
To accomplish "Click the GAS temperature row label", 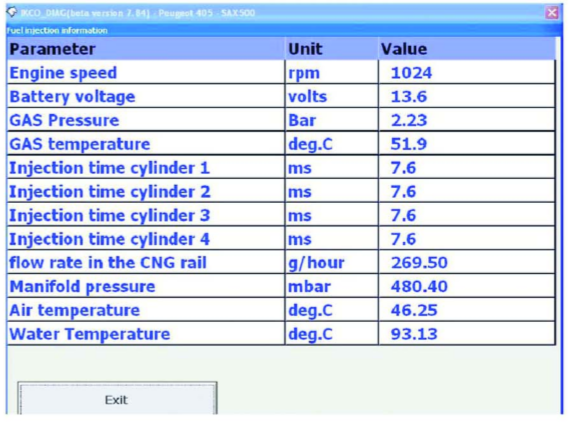I will pyautogui.click(x=80, y=144).
